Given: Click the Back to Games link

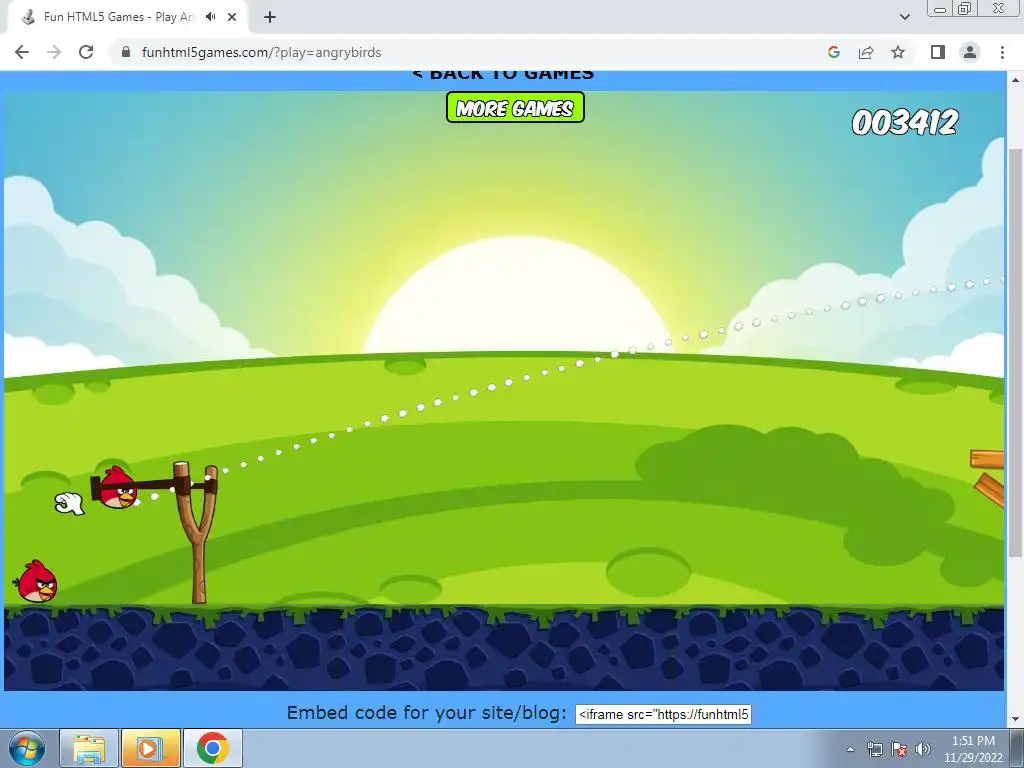Looking at the screenshot, I should coord(503,74).
